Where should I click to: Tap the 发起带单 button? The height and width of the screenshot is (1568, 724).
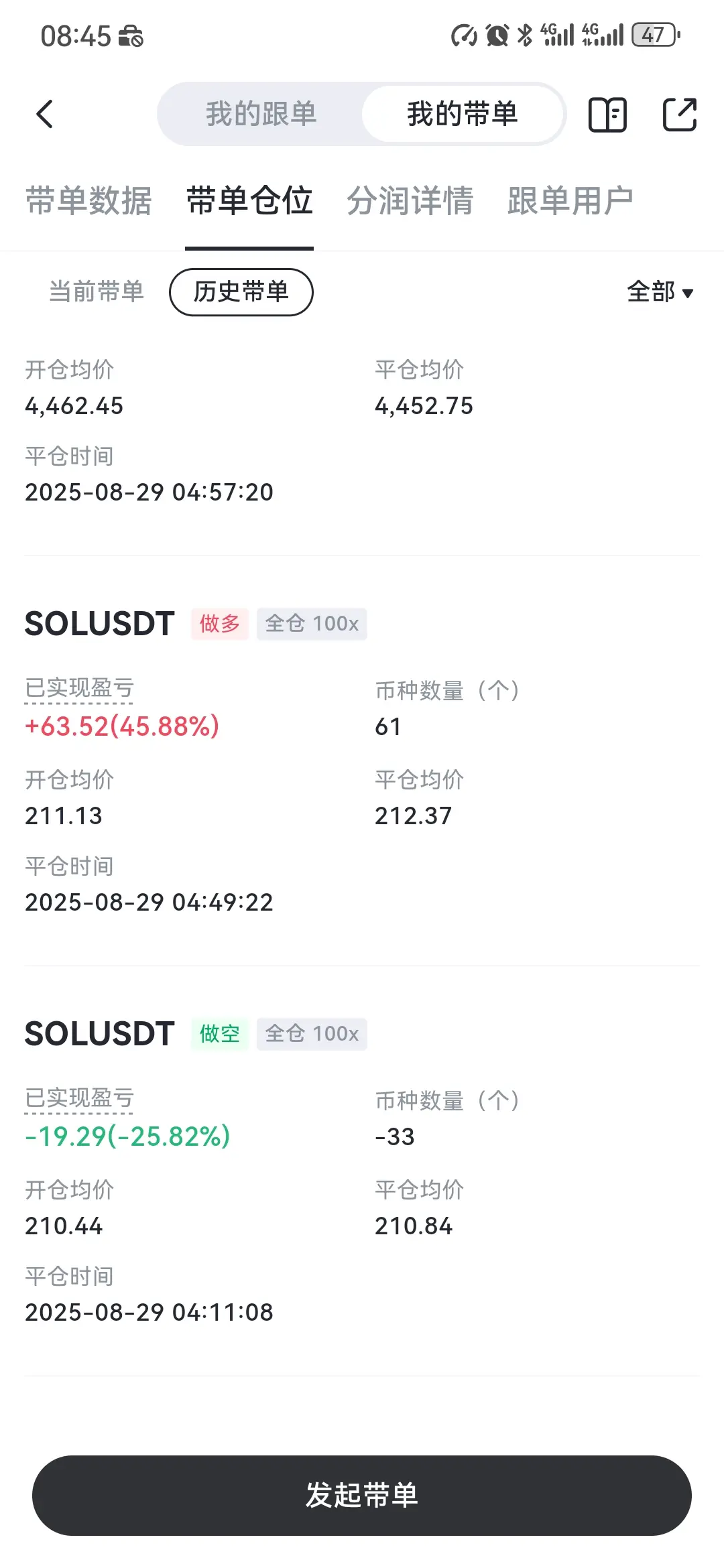[362, 1495]
